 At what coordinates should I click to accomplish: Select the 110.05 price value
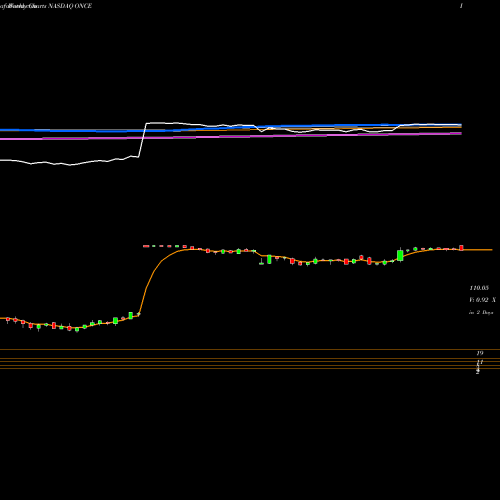click(x=479, y=288)
